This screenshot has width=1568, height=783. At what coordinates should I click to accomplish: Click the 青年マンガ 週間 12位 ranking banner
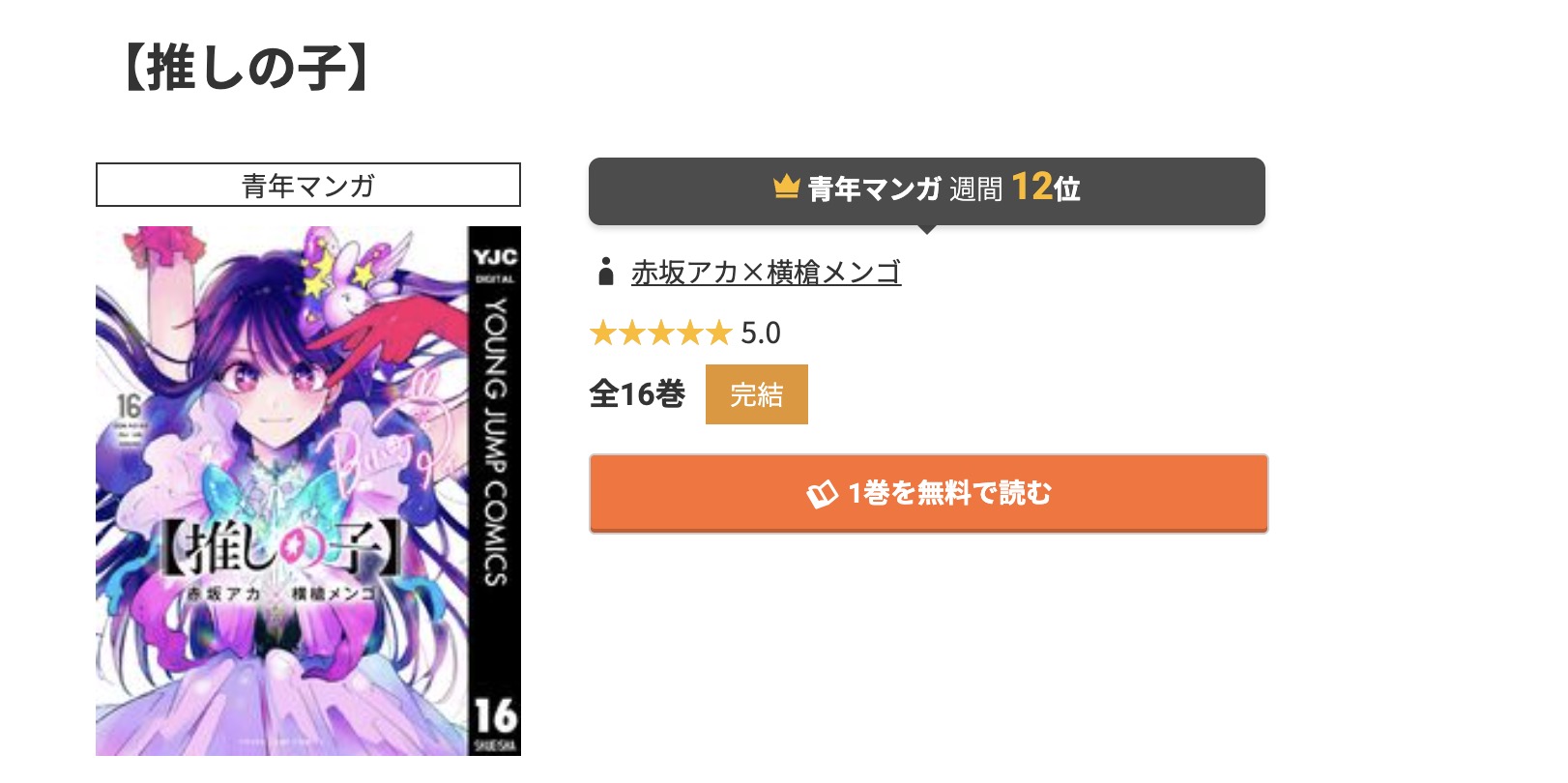[x=927, y=191]
